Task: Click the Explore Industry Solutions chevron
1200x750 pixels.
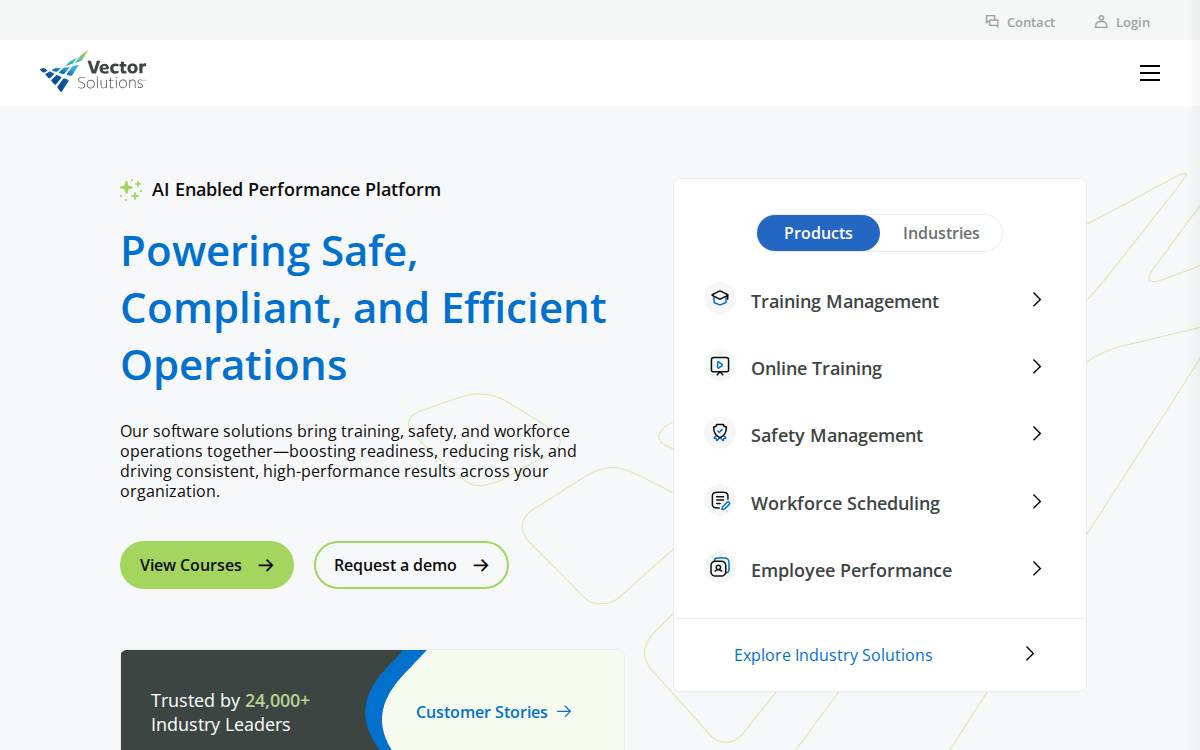Action: click(x=1030, y=654)
